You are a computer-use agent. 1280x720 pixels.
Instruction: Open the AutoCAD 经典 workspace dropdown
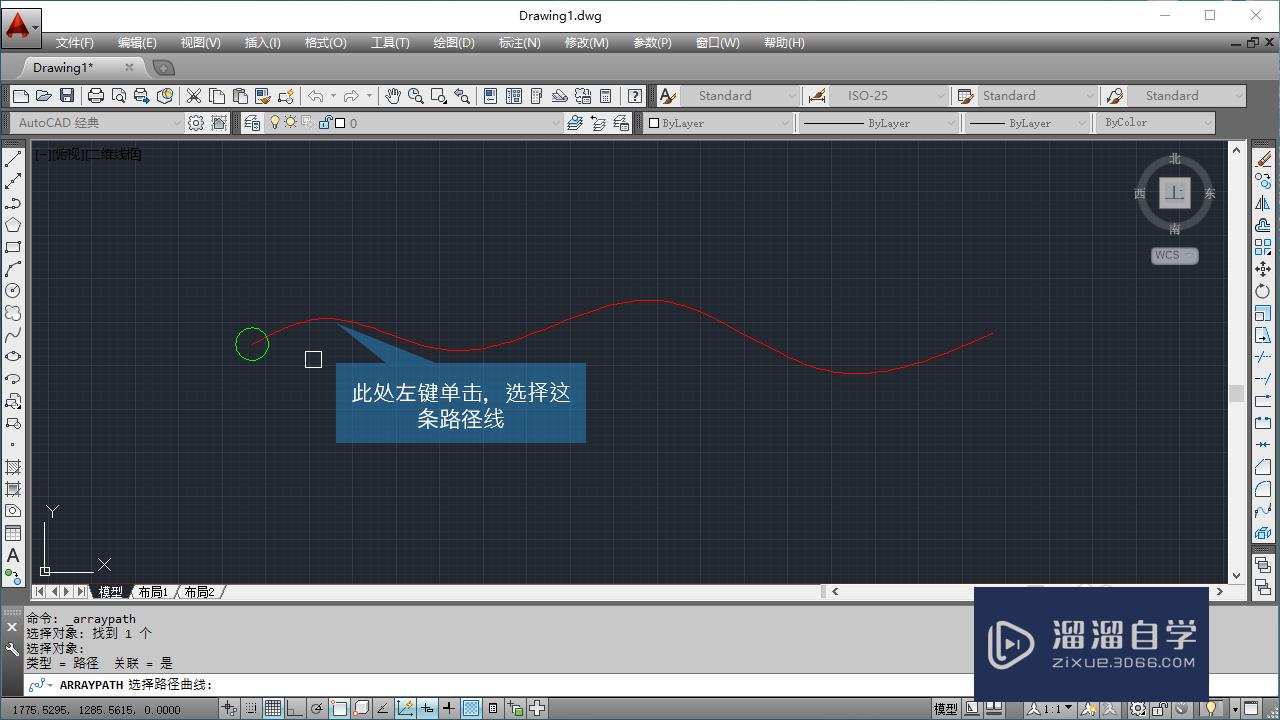[x=98, y=123]
